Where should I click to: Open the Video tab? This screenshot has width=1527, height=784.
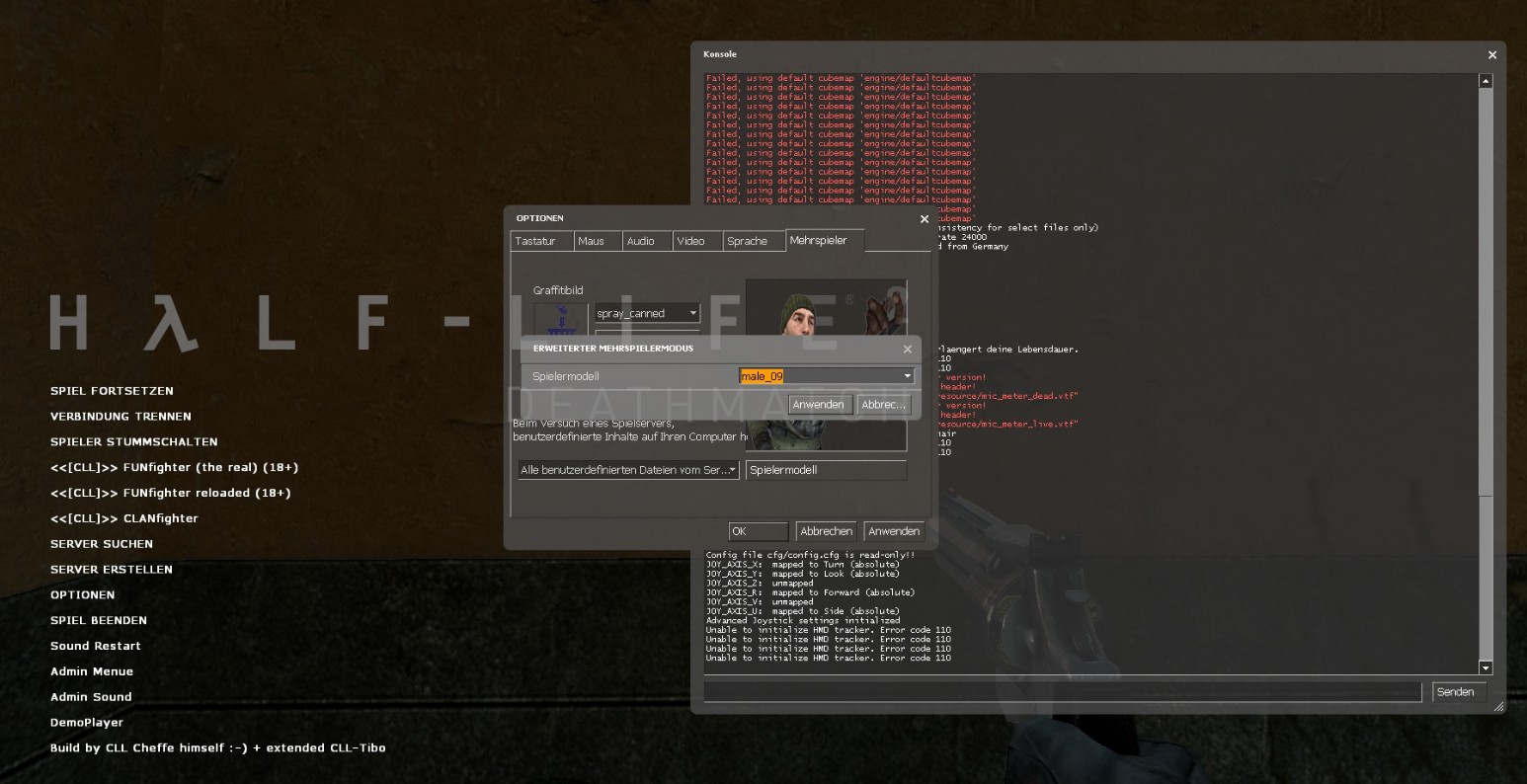(x=697, y=241)
